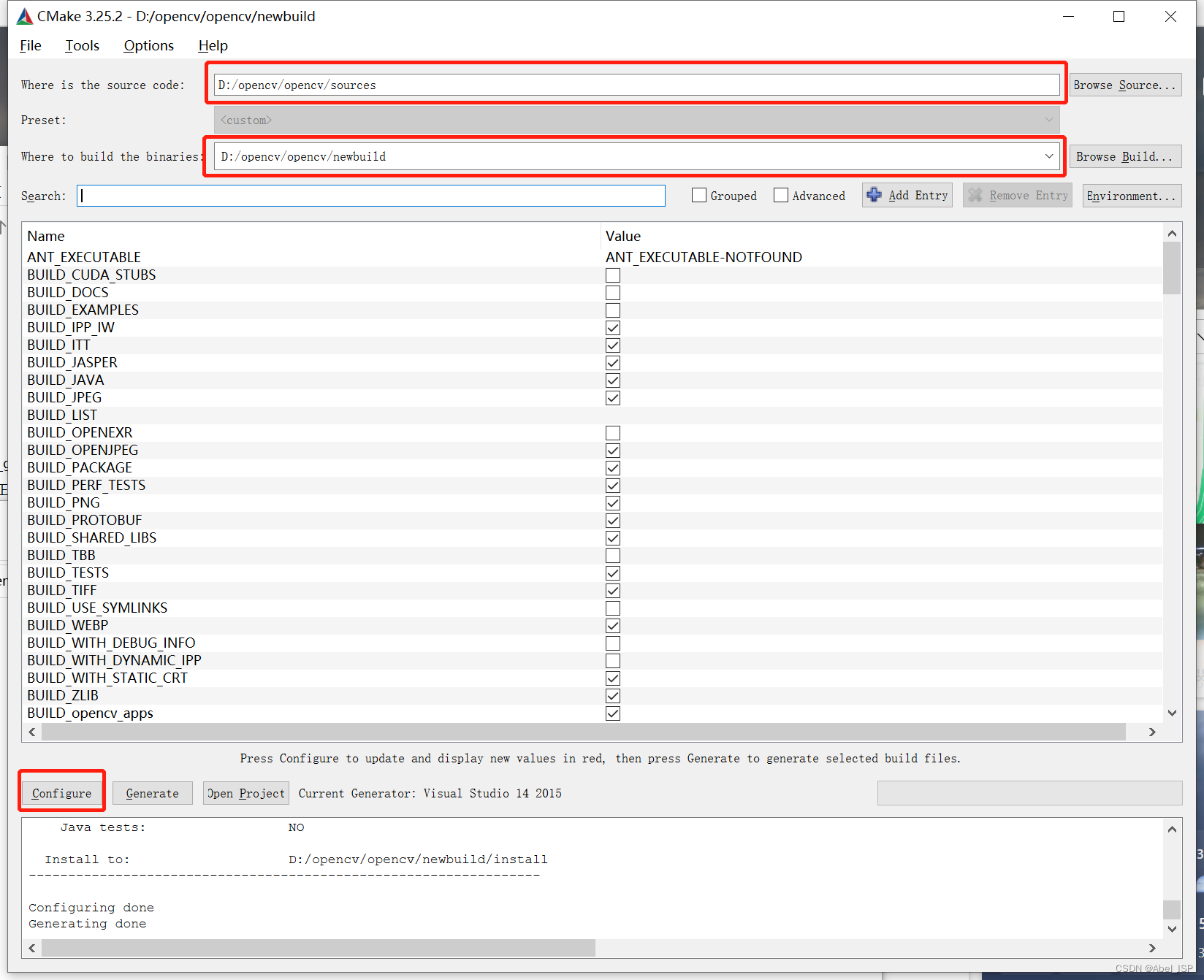
Task: Click the Search input field
Action: click(371, 196)
